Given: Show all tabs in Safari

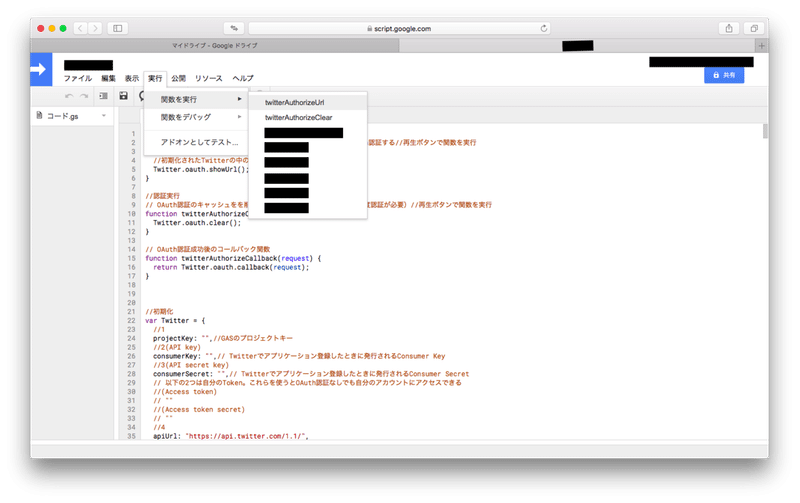Looking at the screenshot, I should point(754,29).
